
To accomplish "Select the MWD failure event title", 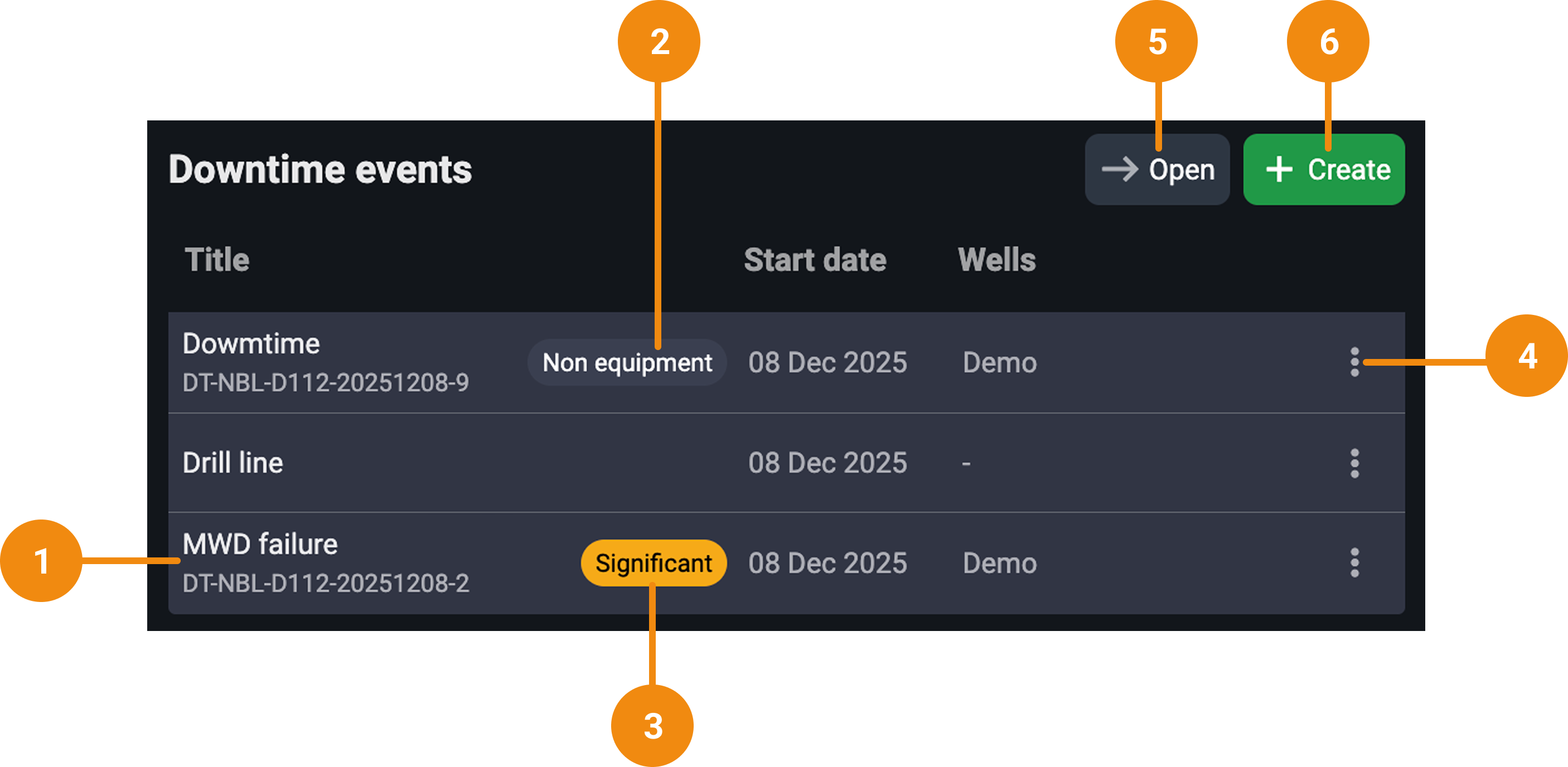I will click(260, 544).
